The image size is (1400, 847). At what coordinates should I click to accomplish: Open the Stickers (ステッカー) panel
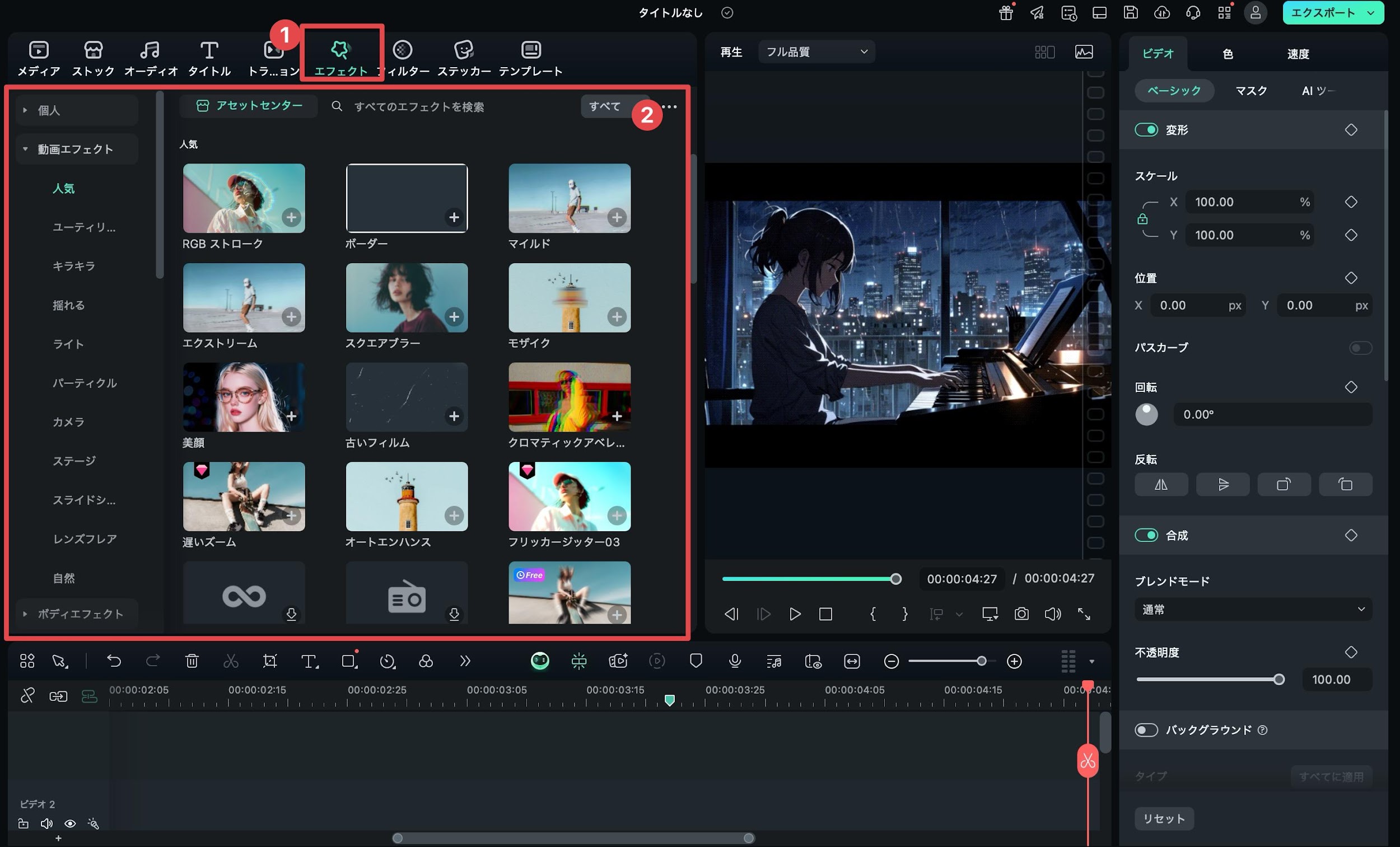[x=464, y=58]
